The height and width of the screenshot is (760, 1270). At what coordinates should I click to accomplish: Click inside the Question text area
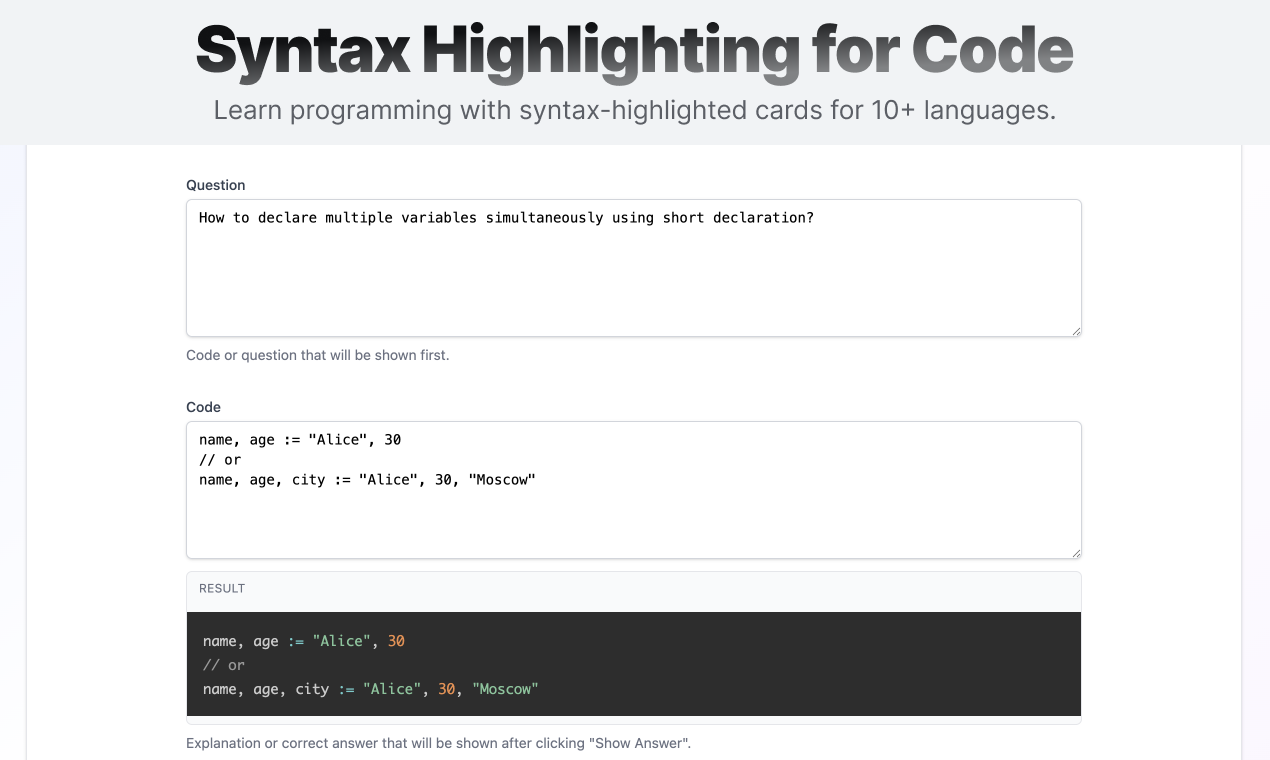633,268
